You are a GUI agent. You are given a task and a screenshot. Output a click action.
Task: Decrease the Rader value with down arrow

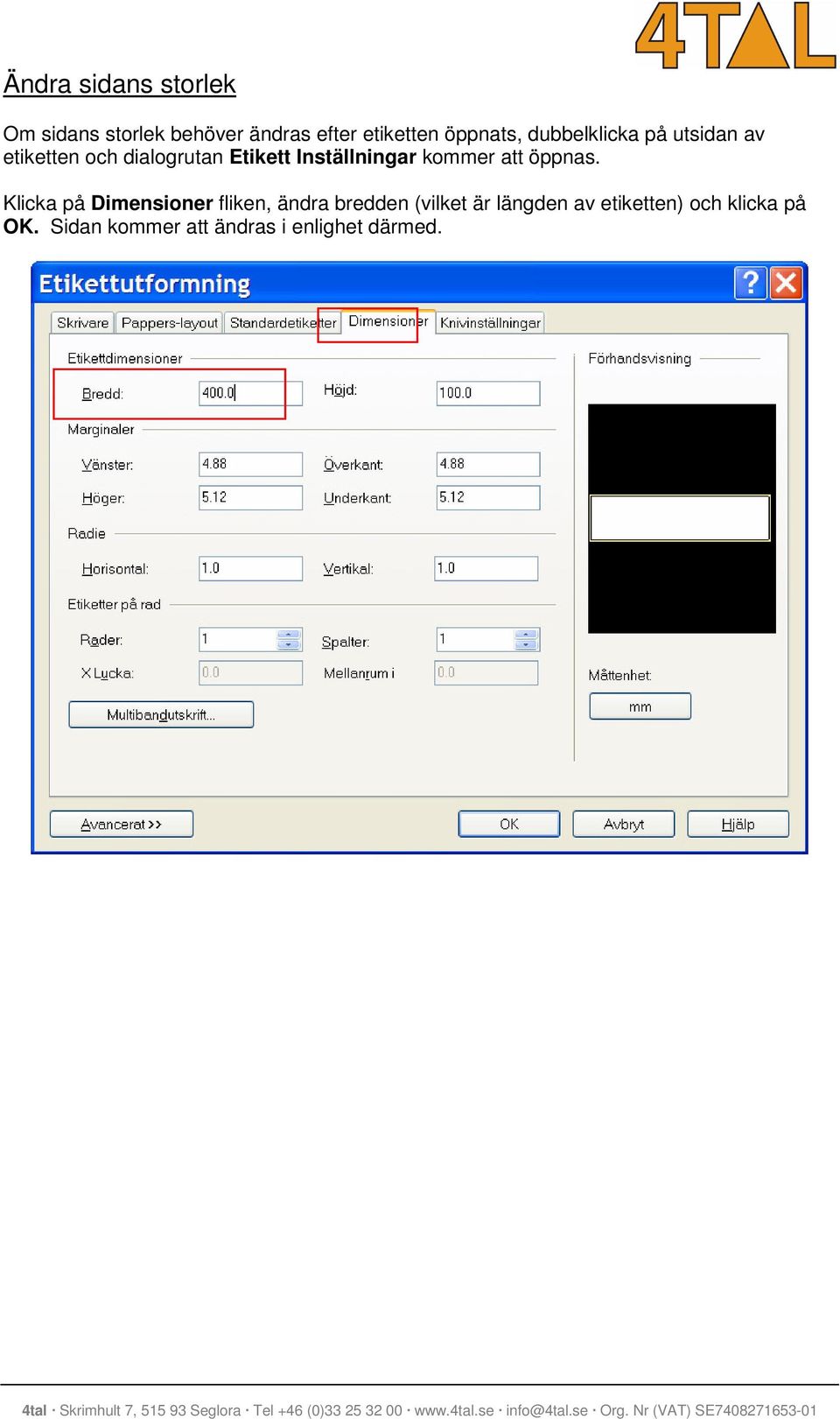click(289, 645)
